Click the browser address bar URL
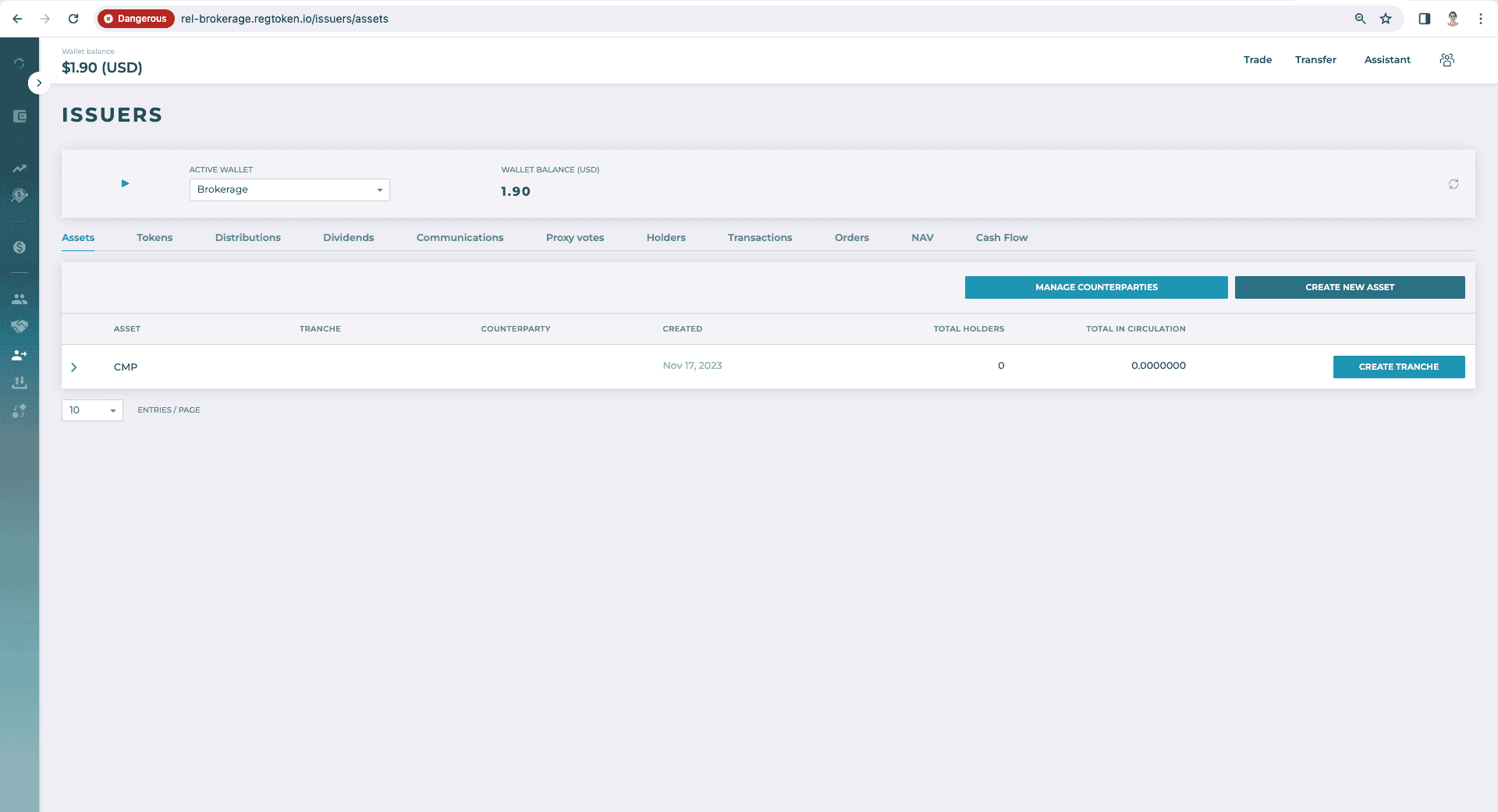1498x812 pixels. coord(285,19)
